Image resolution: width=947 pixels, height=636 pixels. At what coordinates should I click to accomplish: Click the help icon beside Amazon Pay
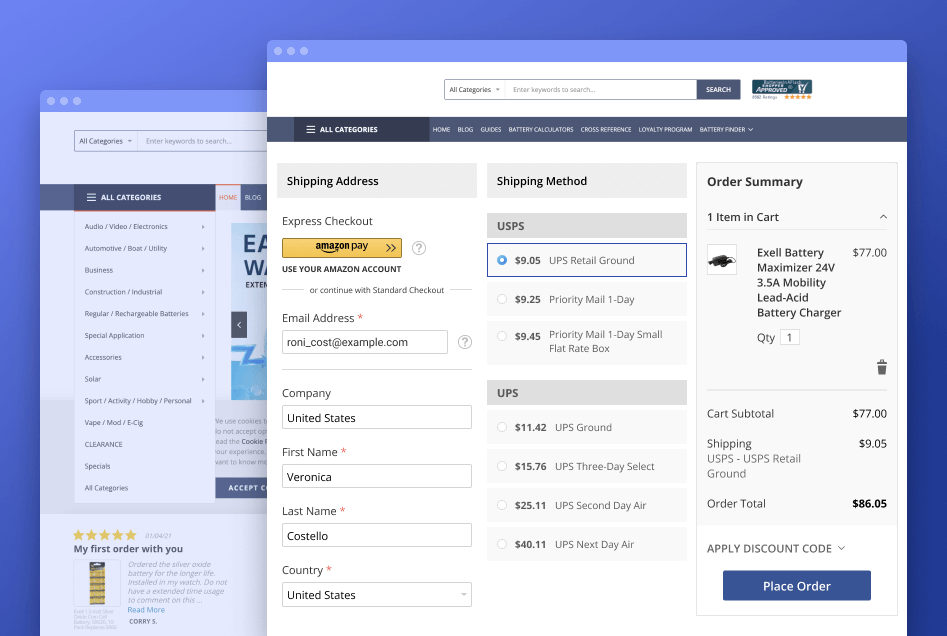[418, 248]
